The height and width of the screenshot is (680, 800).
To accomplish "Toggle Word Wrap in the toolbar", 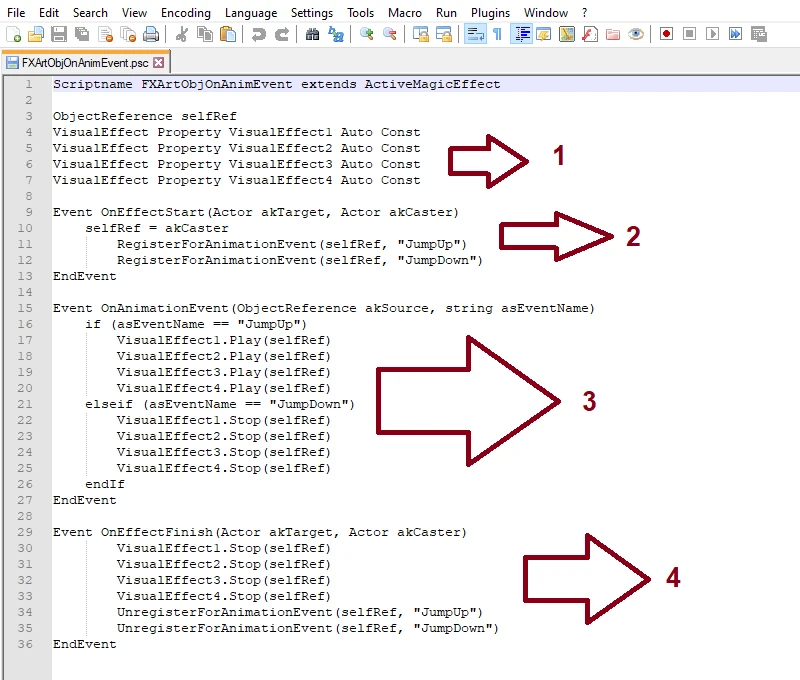I will [x=475, y=34].
